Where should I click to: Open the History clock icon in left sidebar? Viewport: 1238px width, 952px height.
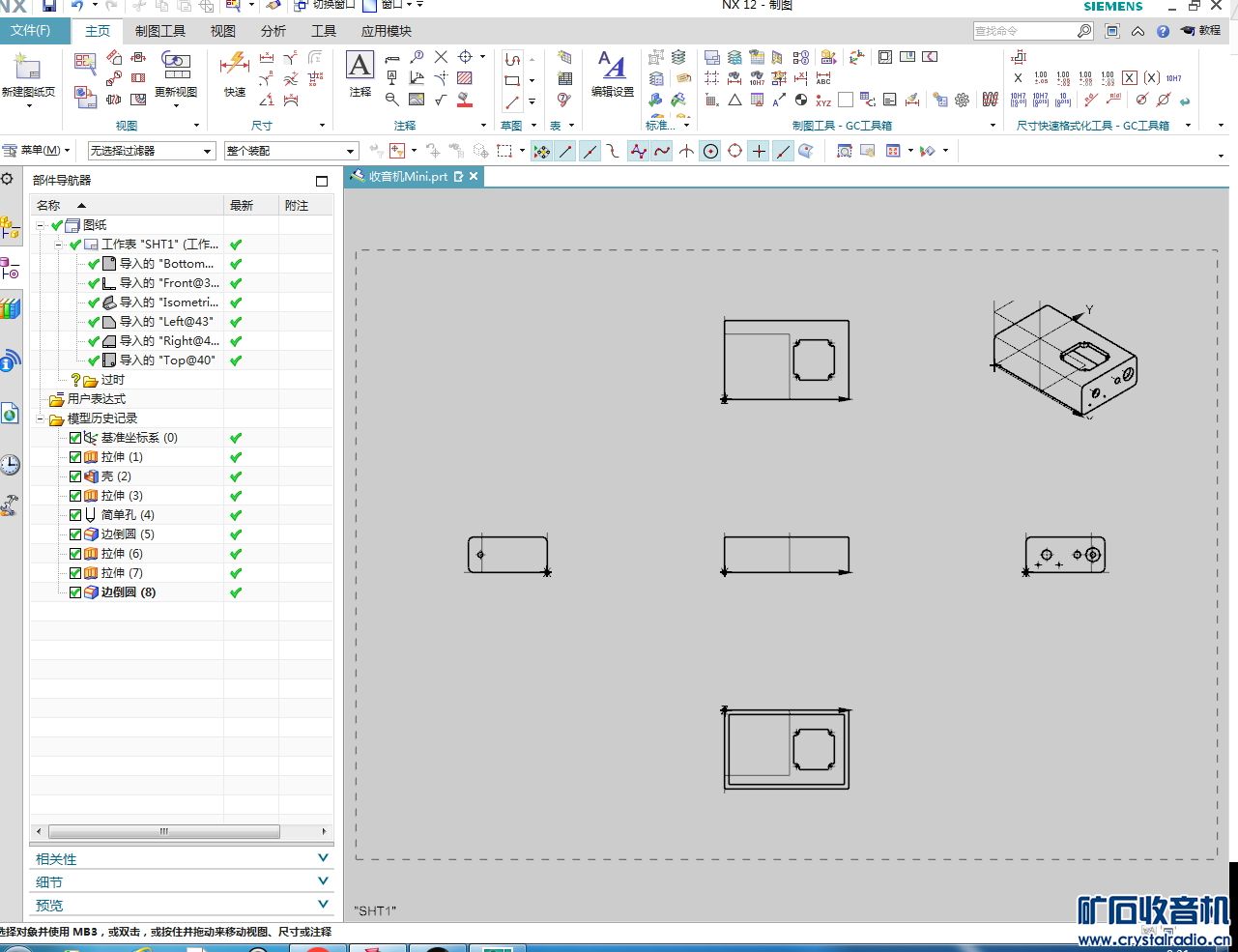(10, 465)
